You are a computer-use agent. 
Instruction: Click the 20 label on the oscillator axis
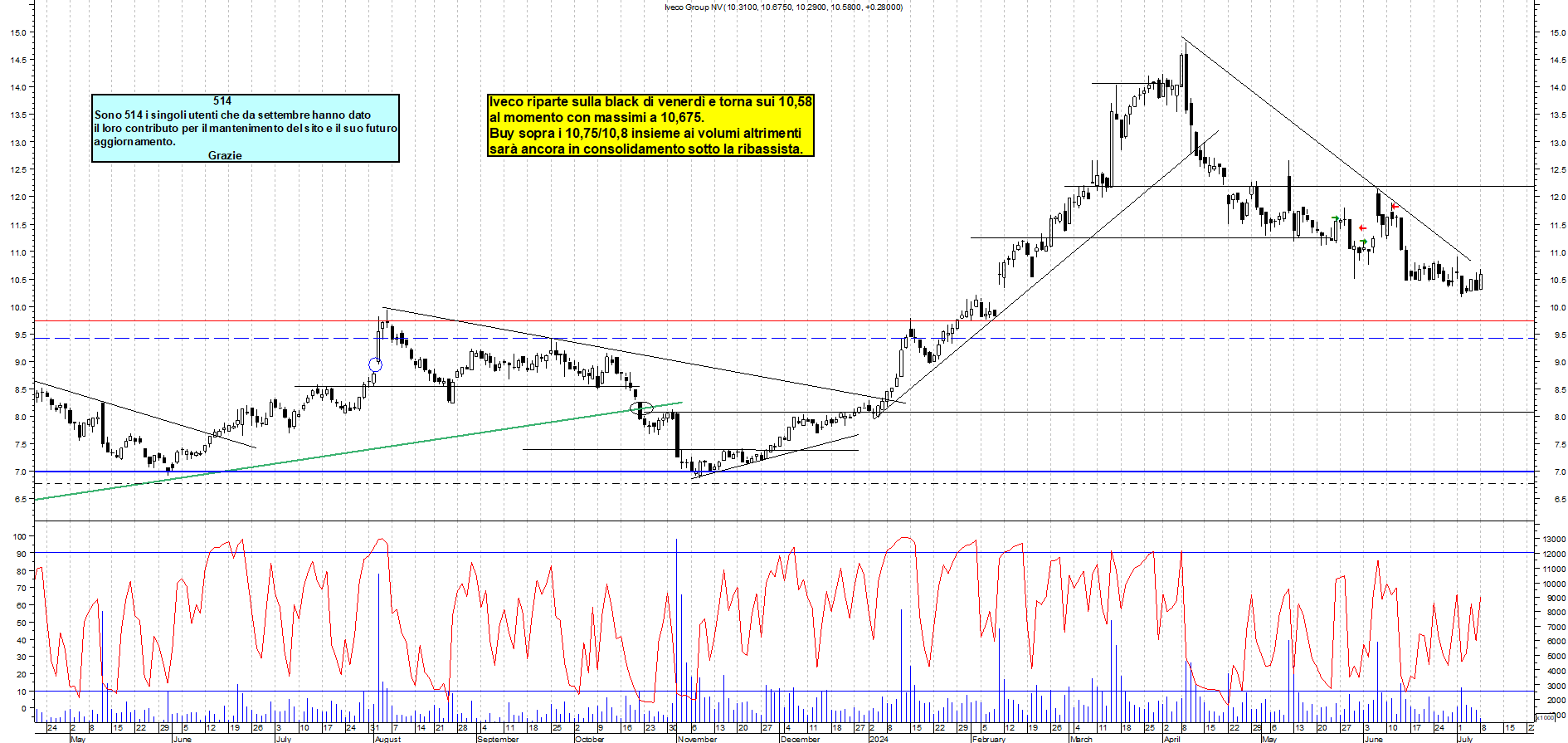22,674
